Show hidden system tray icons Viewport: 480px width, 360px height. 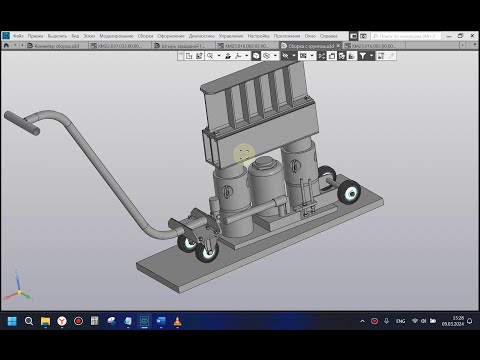click(x=362, y=321)
